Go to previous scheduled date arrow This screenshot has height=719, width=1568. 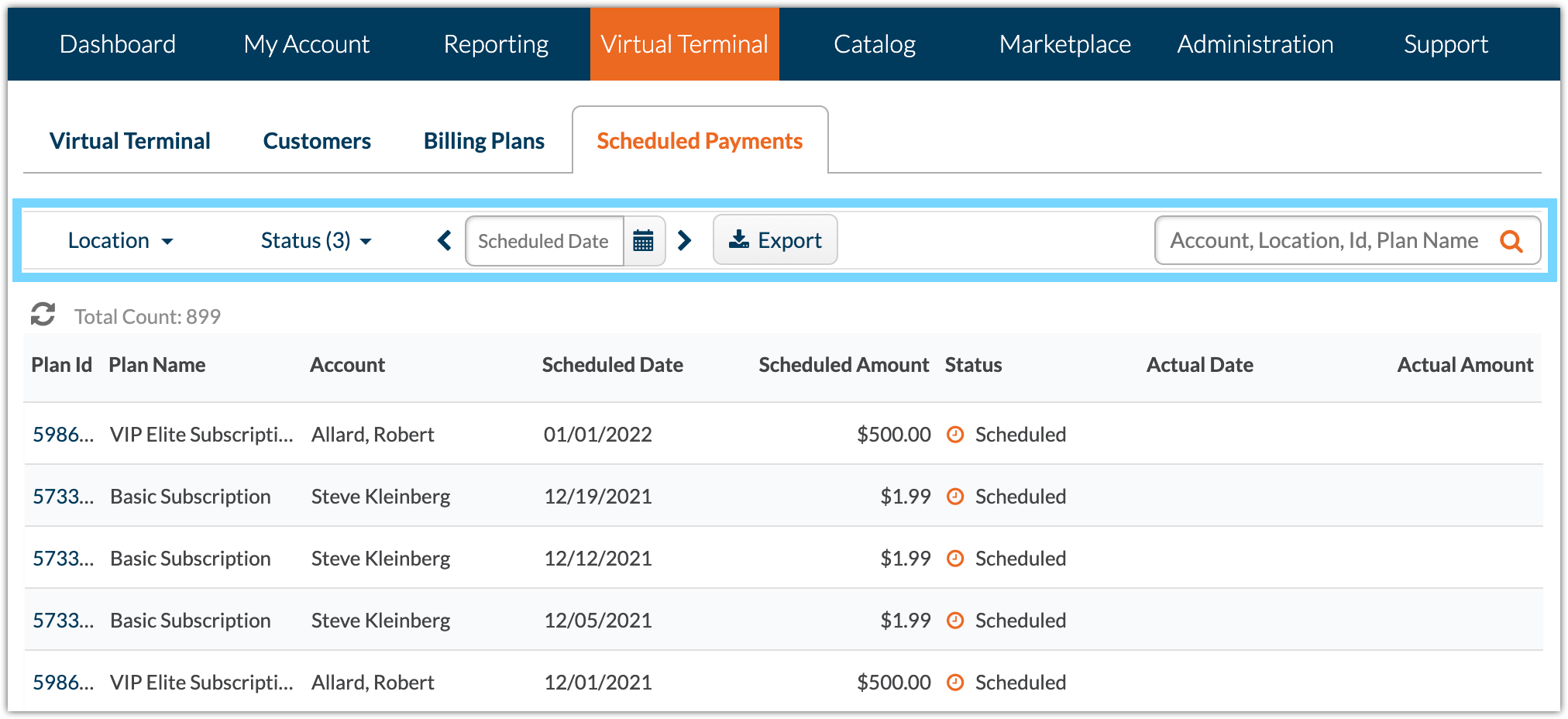pos(445,241)
